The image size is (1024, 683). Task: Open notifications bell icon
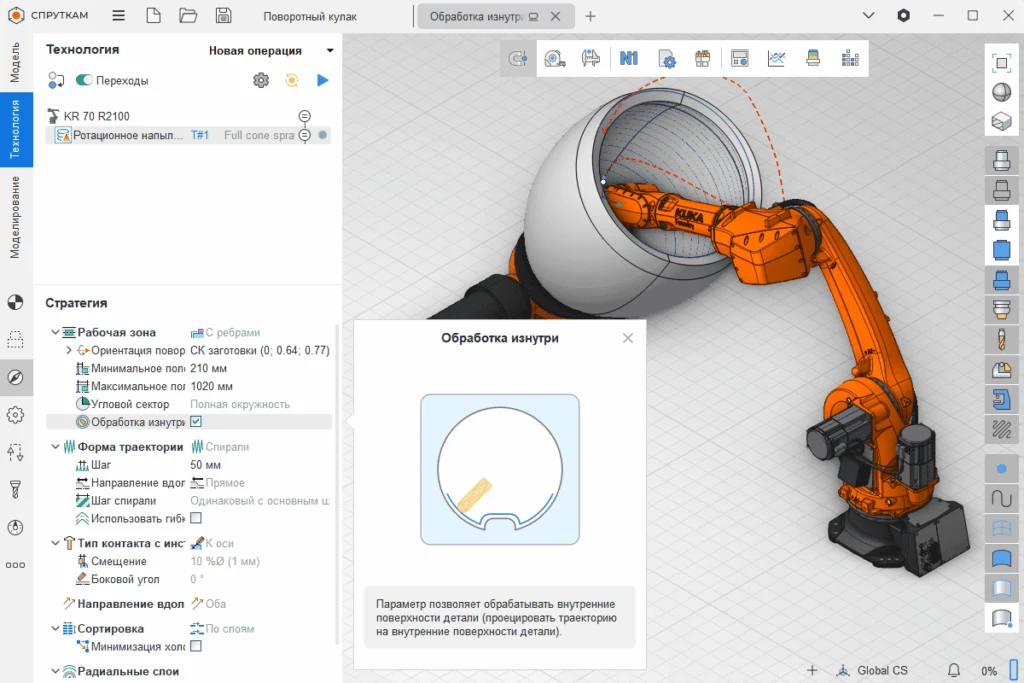[954, 670]
